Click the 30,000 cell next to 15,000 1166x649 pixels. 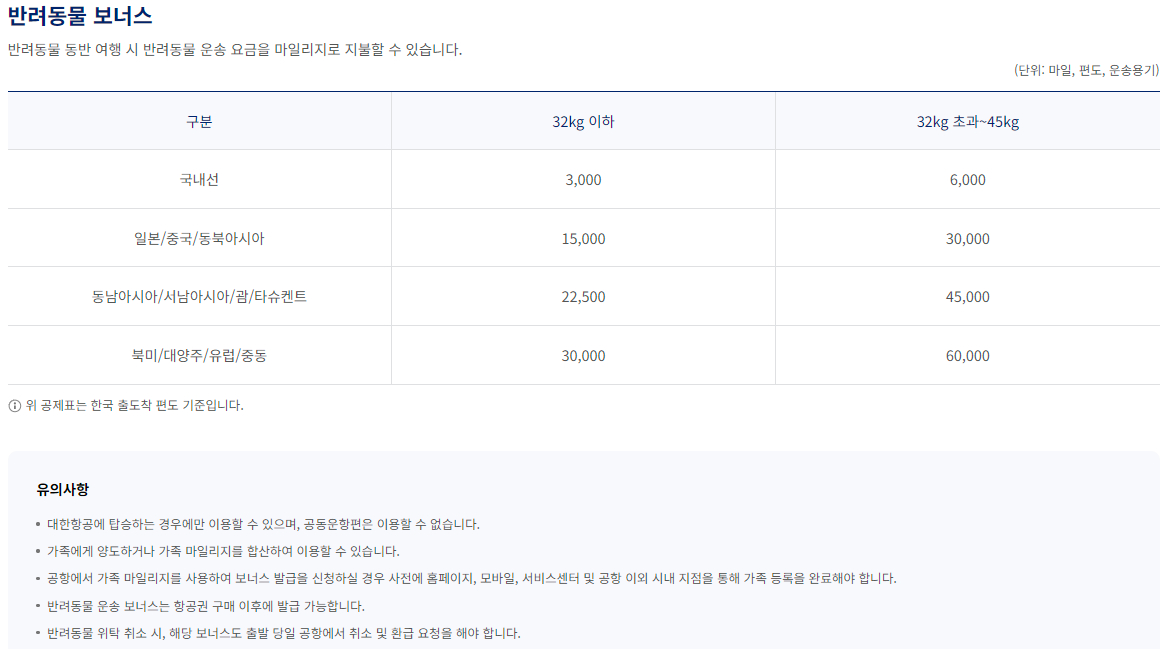[x=965, y=237]
